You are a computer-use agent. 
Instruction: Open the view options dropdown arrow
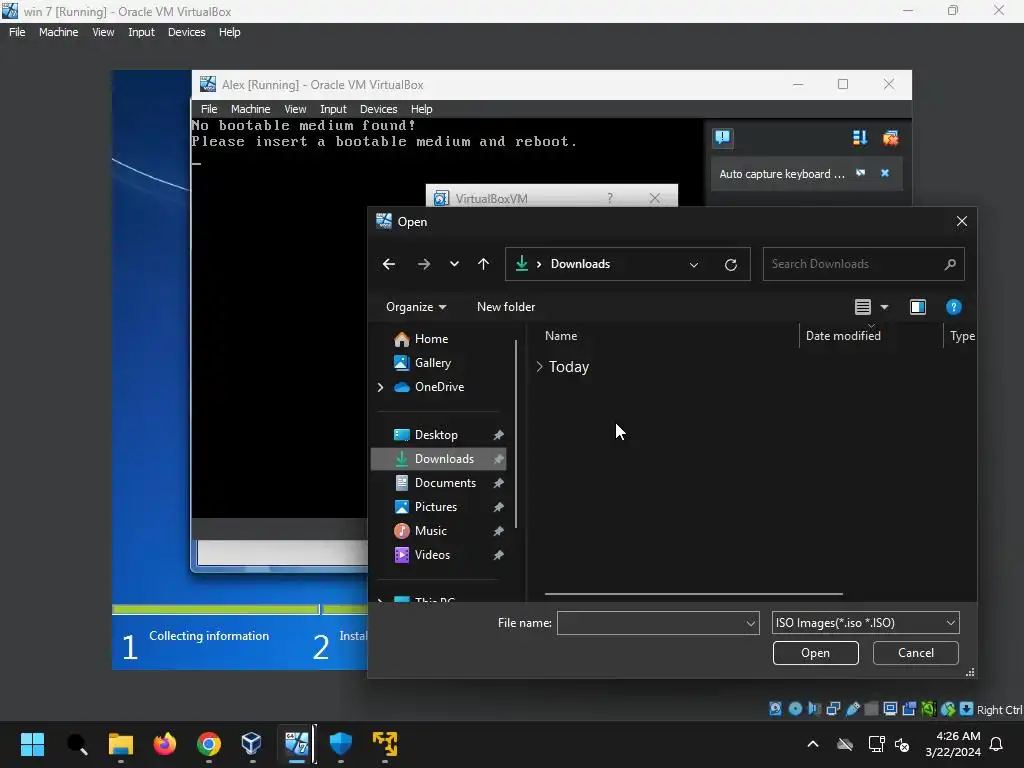coord(884,307)
